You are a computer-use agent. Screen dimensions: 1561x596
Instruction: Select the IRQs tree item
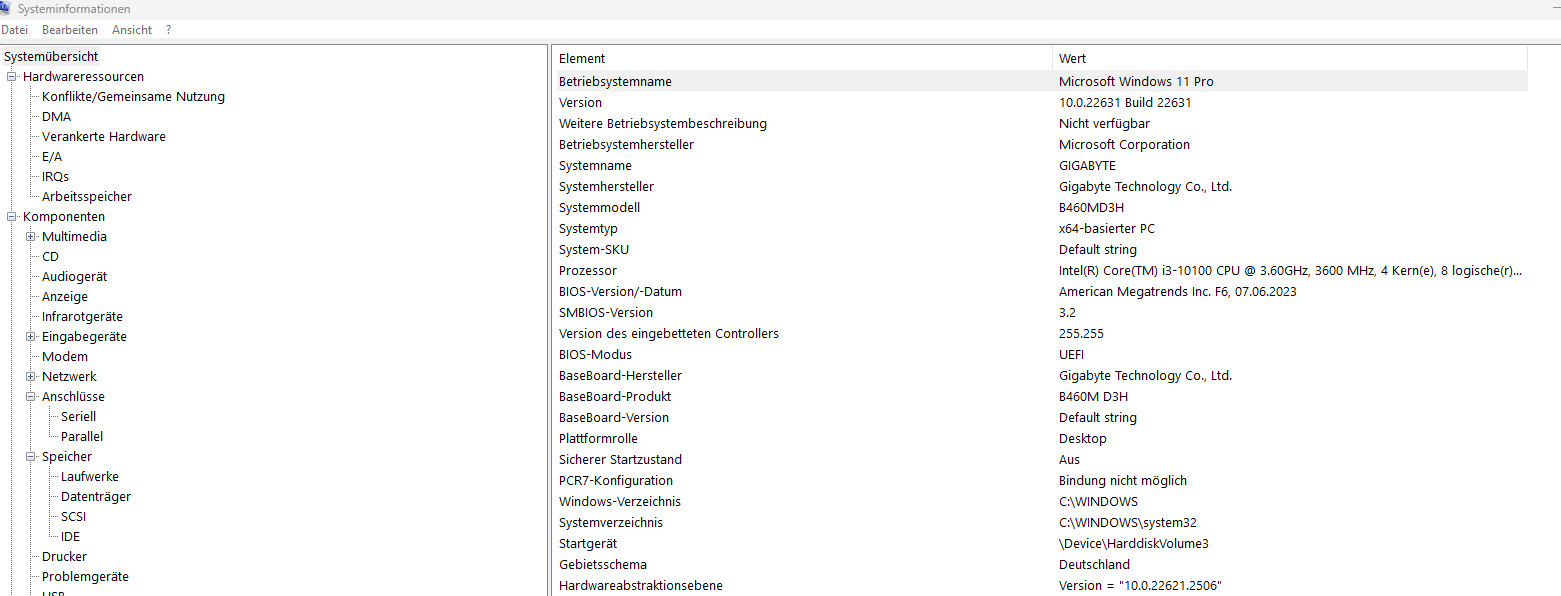pyautogui.click(x=55, y=177)
